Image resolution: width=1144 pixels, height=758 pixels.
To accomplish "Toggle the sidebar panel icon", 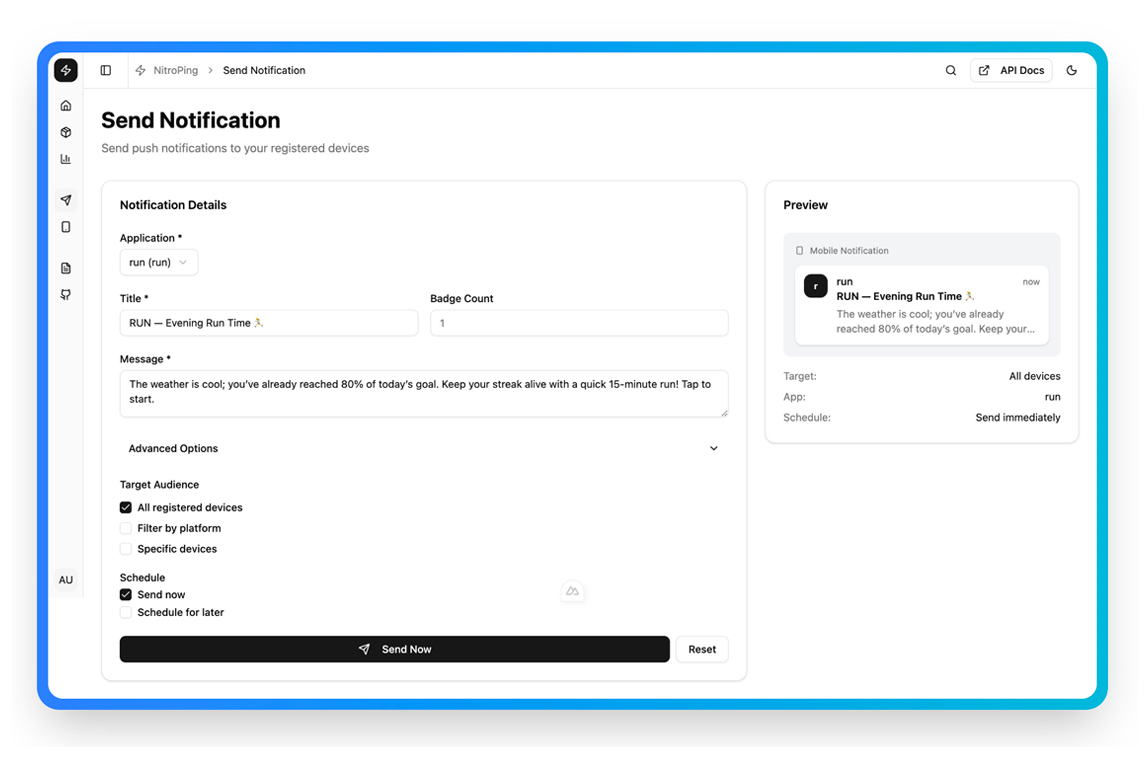I will point(106,71).
